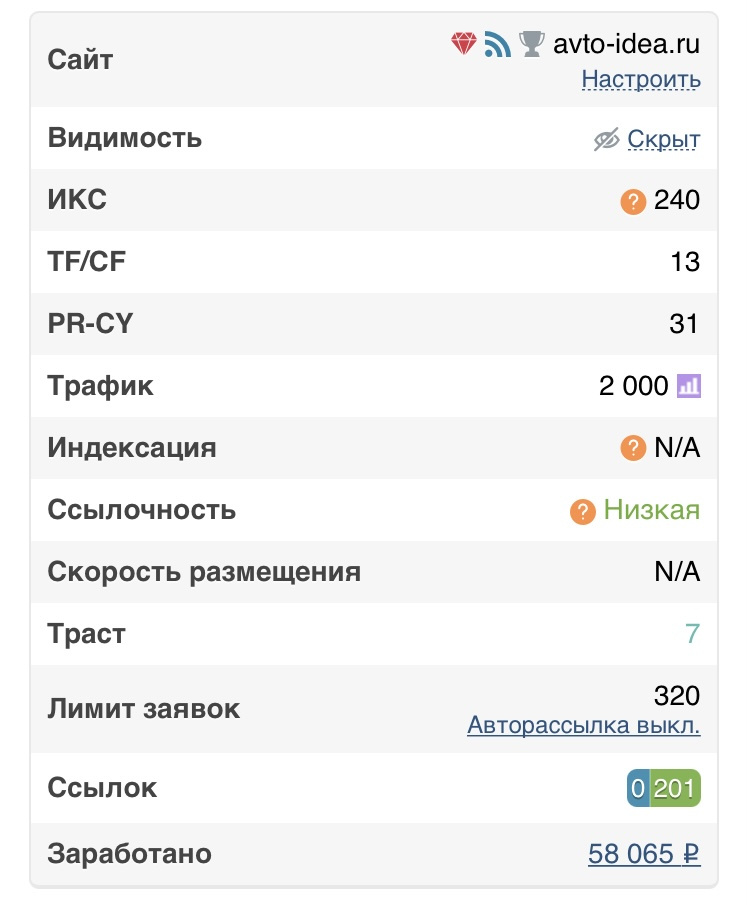The image size is (749, 905).
Task: Click the Ссылочность help question icon
Action: tap(583, 511)
